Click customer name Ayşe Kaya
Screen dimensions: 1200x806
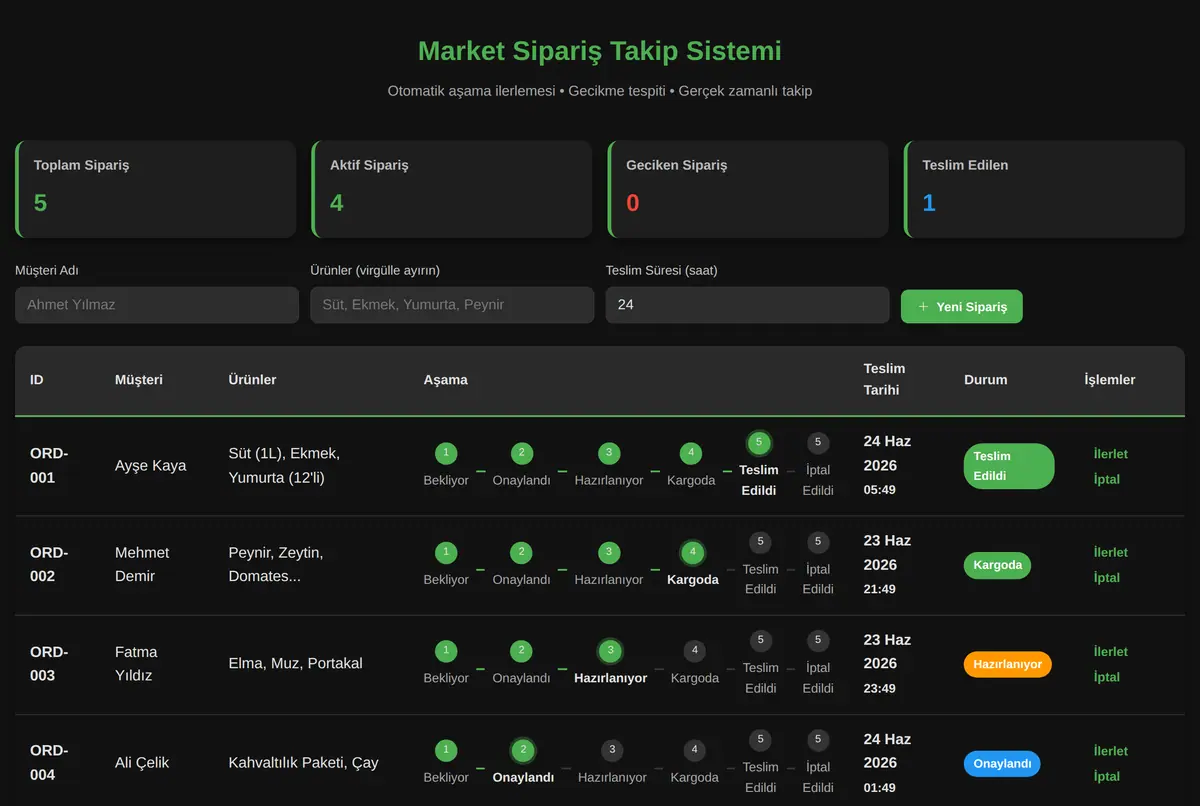150,466
